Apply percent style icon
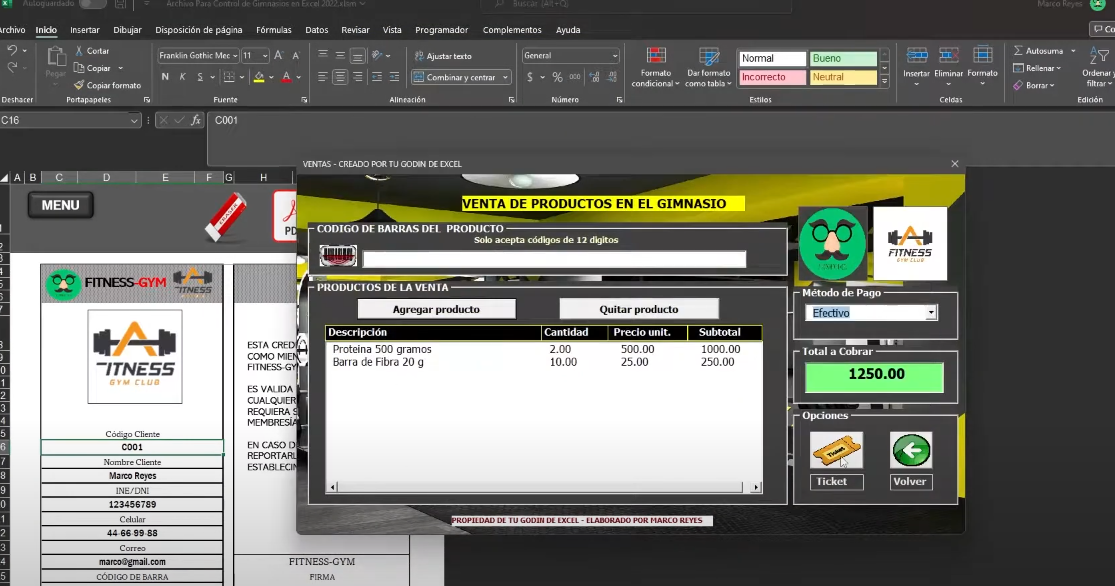1115x586 pixels. [558, 77]
